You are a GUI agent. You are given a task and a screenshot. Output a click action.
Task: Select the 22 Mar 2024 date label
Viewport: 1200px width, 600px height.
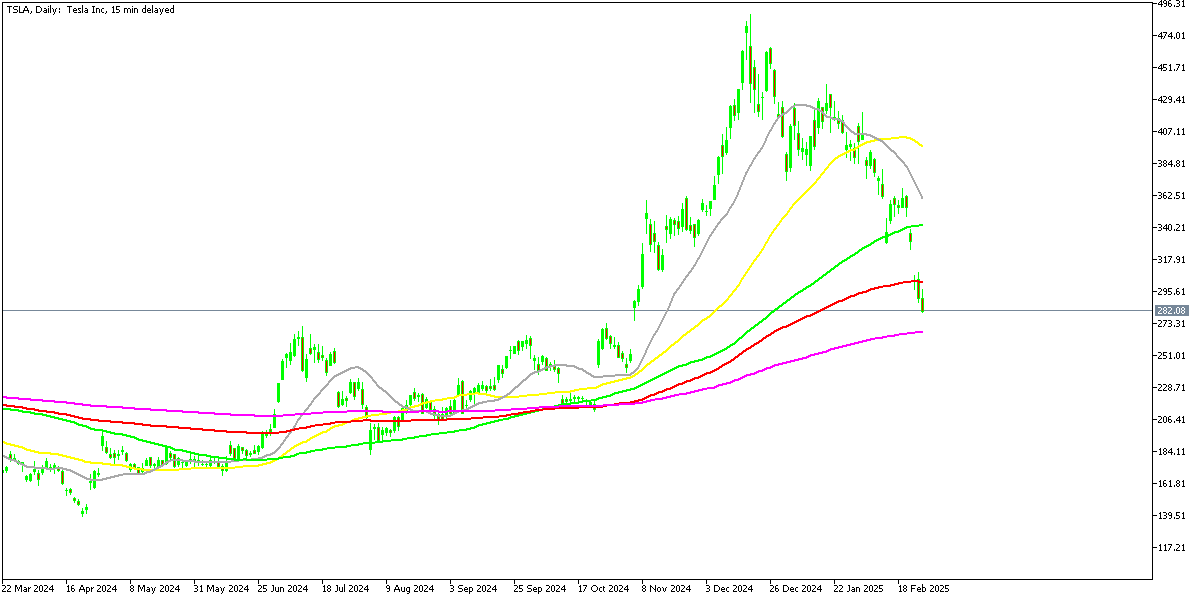pyautogui.click(x=29, y=589)
